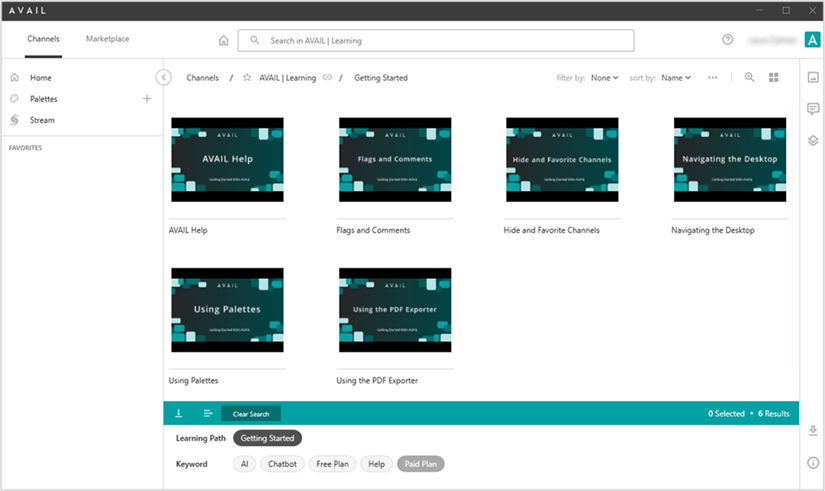Image resolution: width=825 pixels, height=491 pixels.
Task: Click the info icon at bottom right
Action: [813, 462]
